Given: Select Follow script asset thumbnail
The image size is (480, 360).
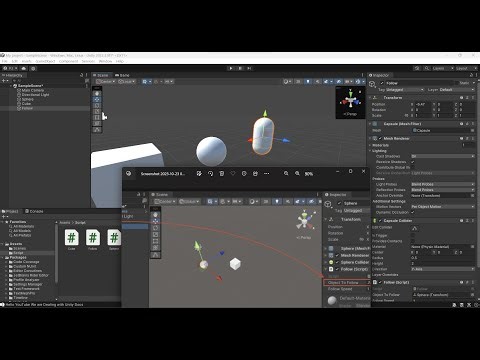Looking at the screenshot, I should pos(93,238).
